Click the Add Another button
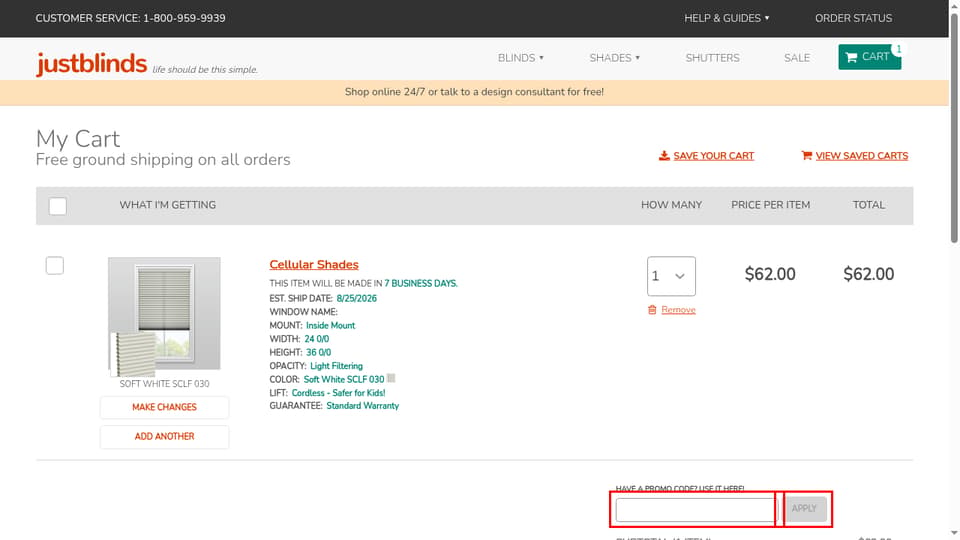This screenshot has height=540, width=960. [164, 437]
